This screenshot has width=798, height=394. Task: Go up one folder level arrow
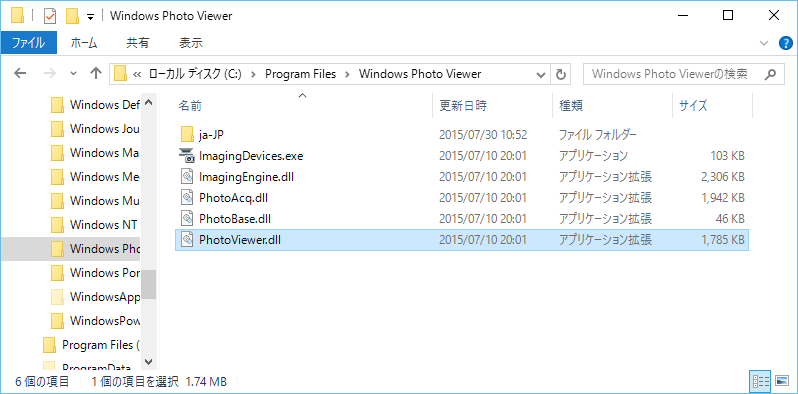coord(95,74)
